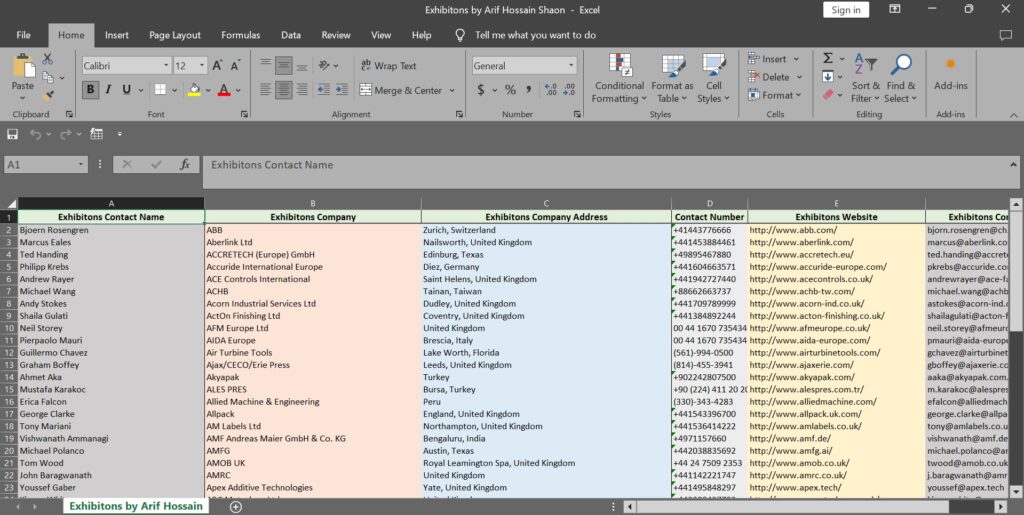Image resolution: width=1024 pixels, height=515 pixels.
Task: Select the Format Painter brush
Action: pos(48,95)
